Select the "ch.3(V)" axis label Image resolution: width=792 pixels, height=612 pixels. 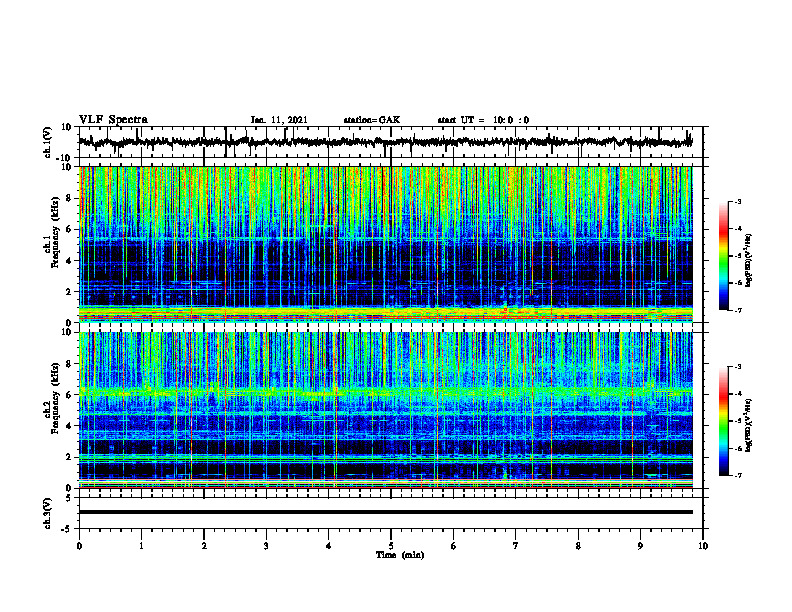click(48, 513)
